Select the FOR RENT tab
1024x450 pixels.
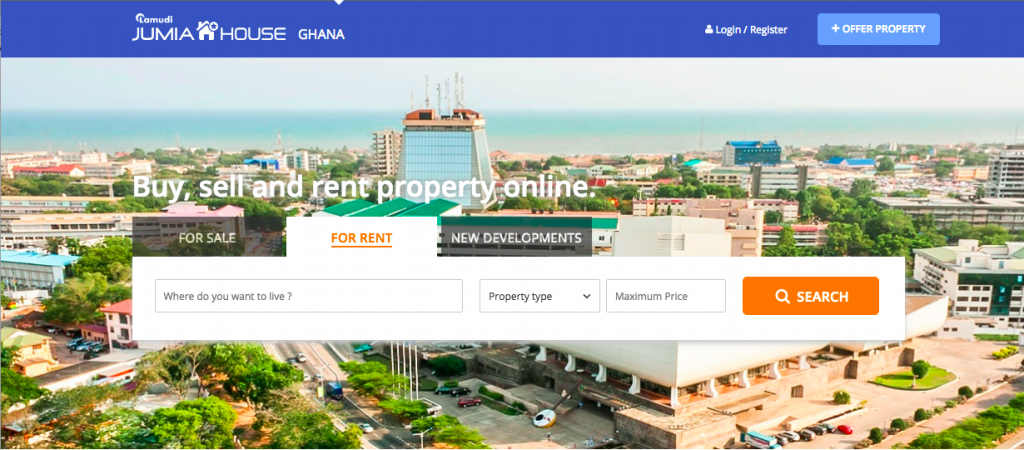[361, 238]
